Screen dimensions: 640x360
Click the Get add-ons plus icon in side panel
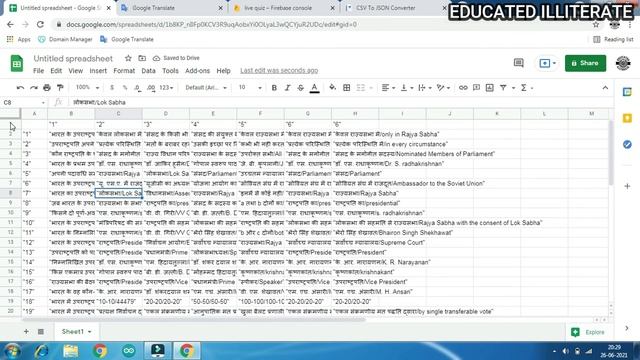(627, 186)
